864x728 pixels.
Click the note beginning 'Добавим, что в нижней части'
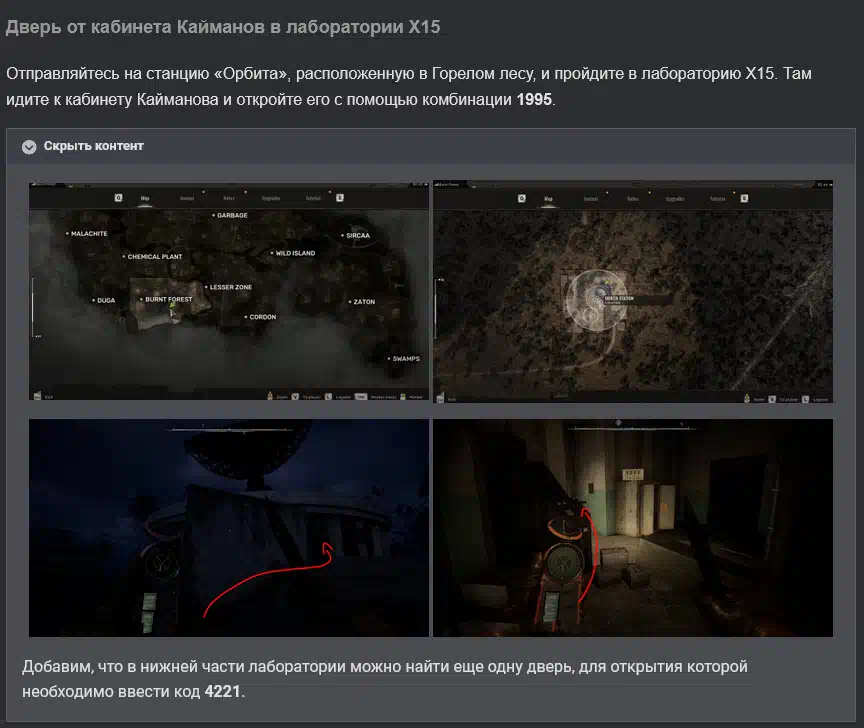[x=385, y=679]
